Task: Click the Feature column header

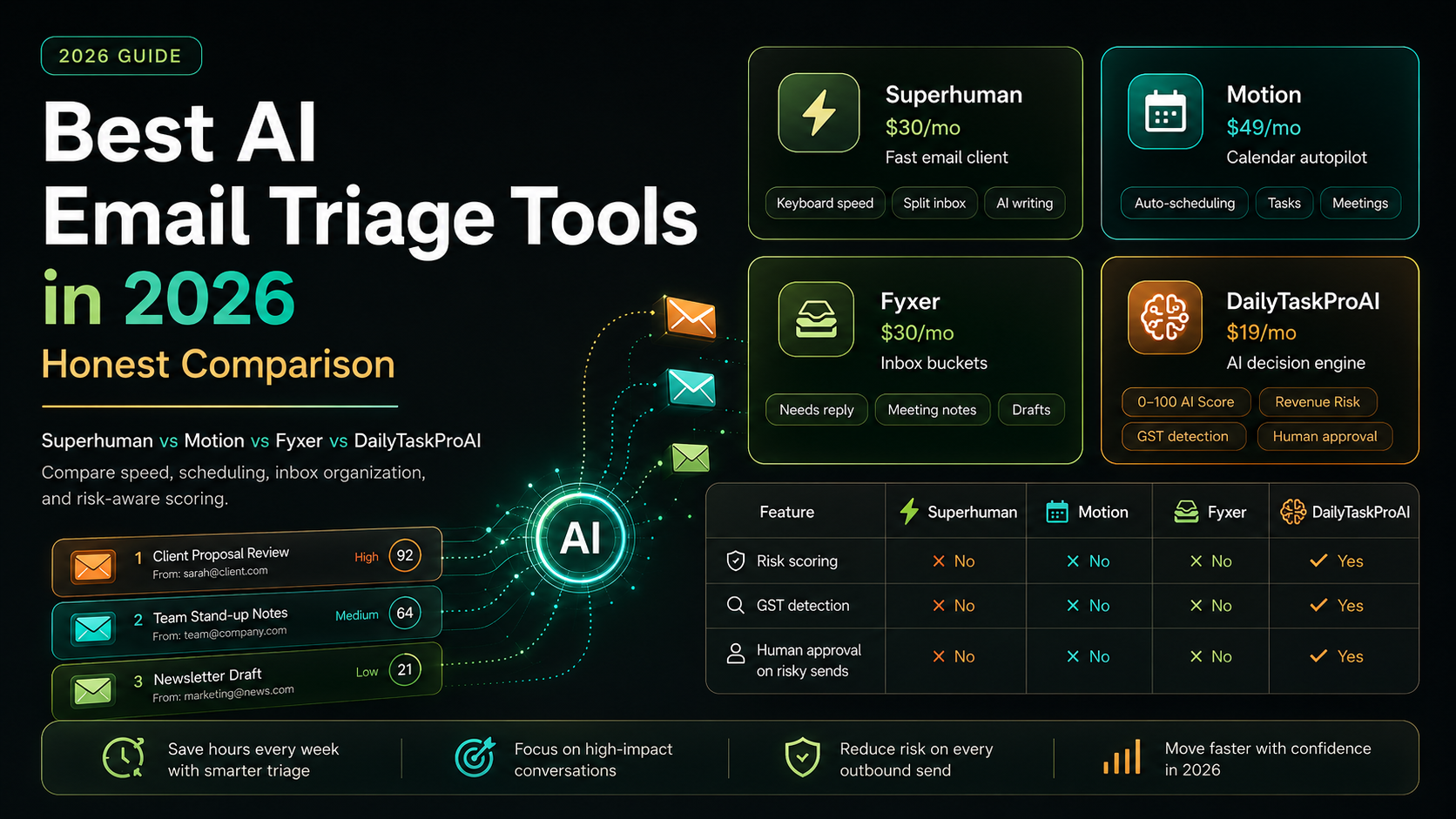Action: coord(786,512)
